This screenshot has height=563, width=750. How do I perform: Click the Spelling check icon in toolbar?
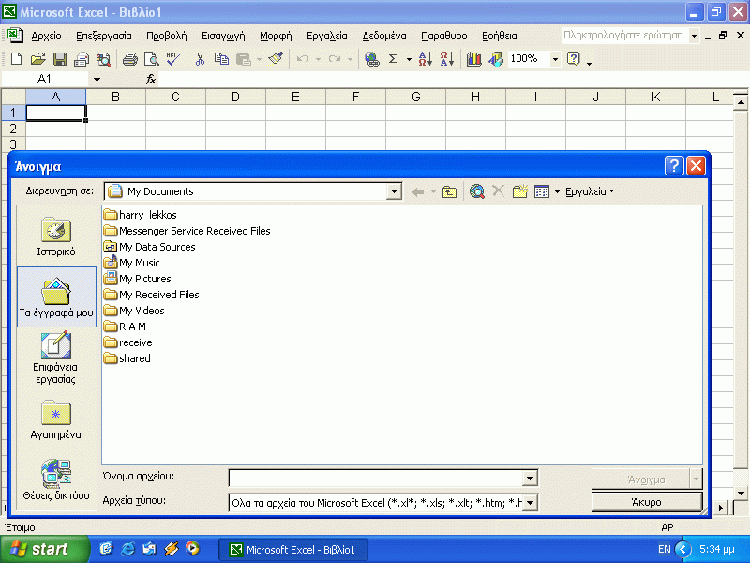[173, 59]
